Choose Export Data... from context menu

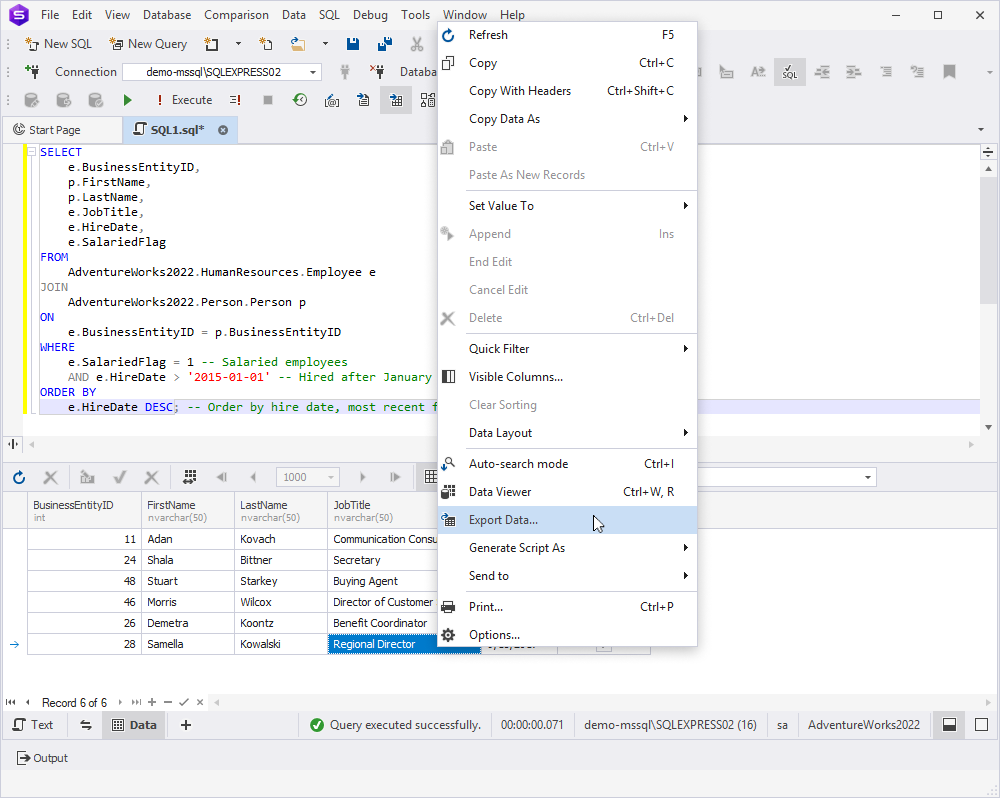coord(568,520)
